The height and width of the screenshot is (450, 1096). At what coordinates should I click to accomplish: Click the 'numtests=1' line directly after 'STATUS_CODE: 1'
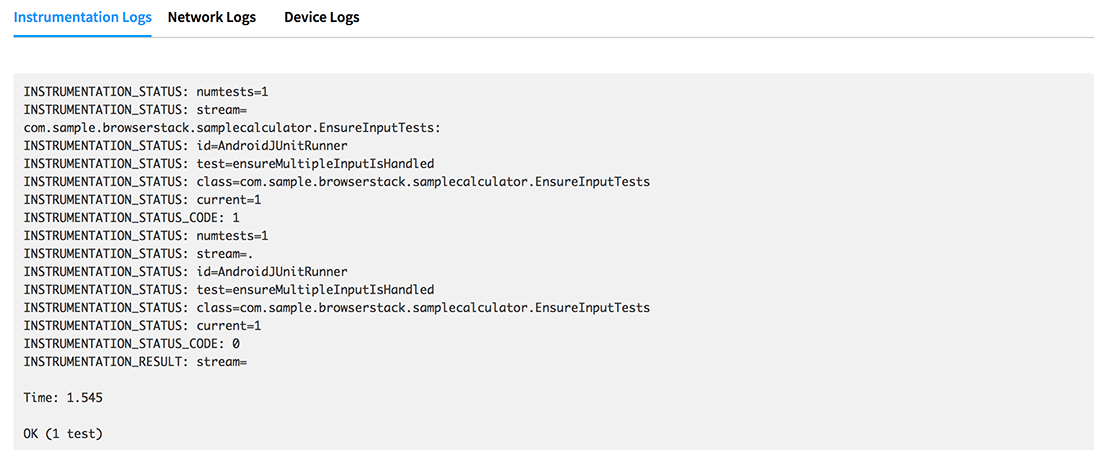click(146, 235)
